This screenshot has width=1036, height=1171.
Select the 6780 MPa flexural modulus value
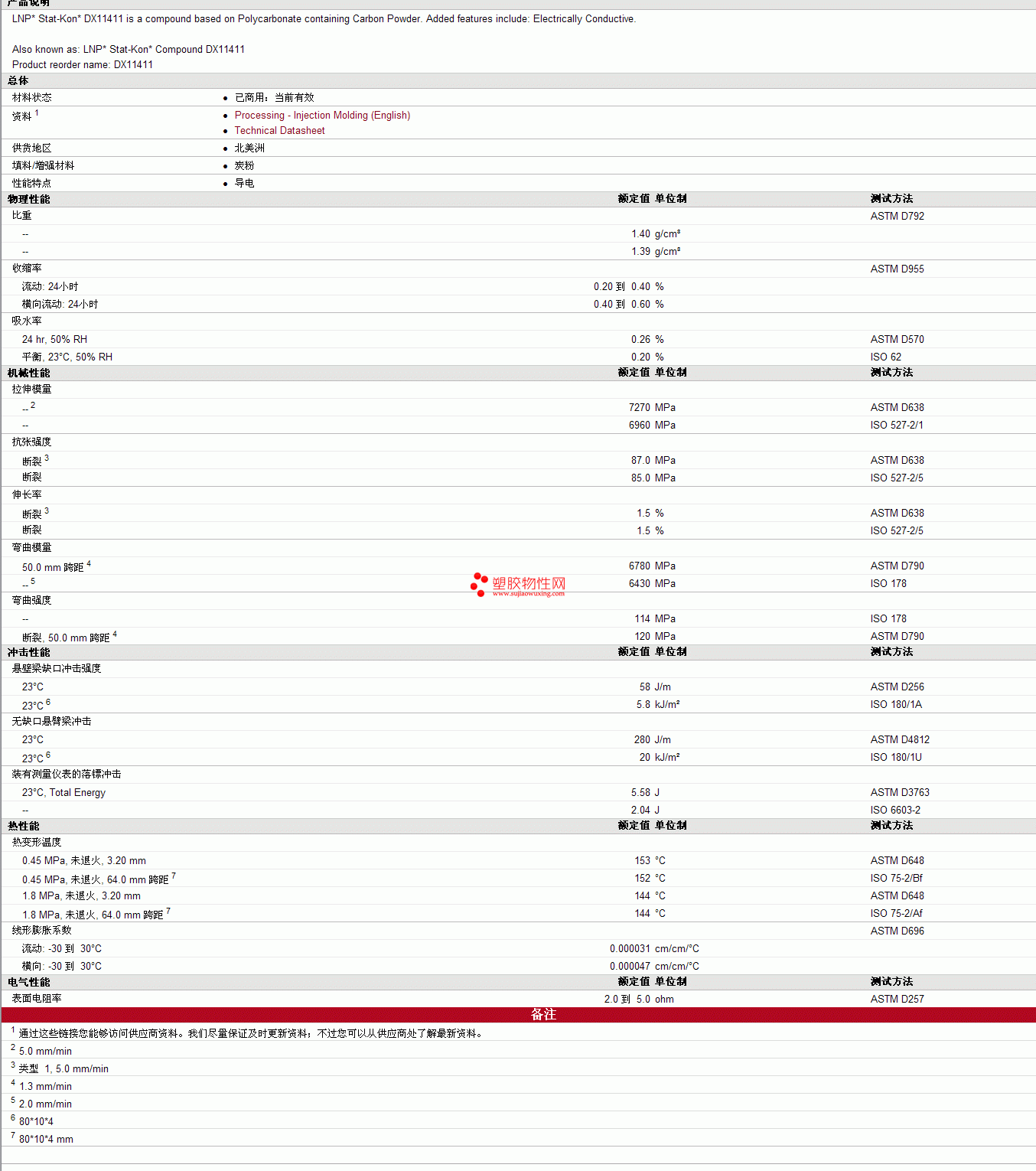coord(652,566)
